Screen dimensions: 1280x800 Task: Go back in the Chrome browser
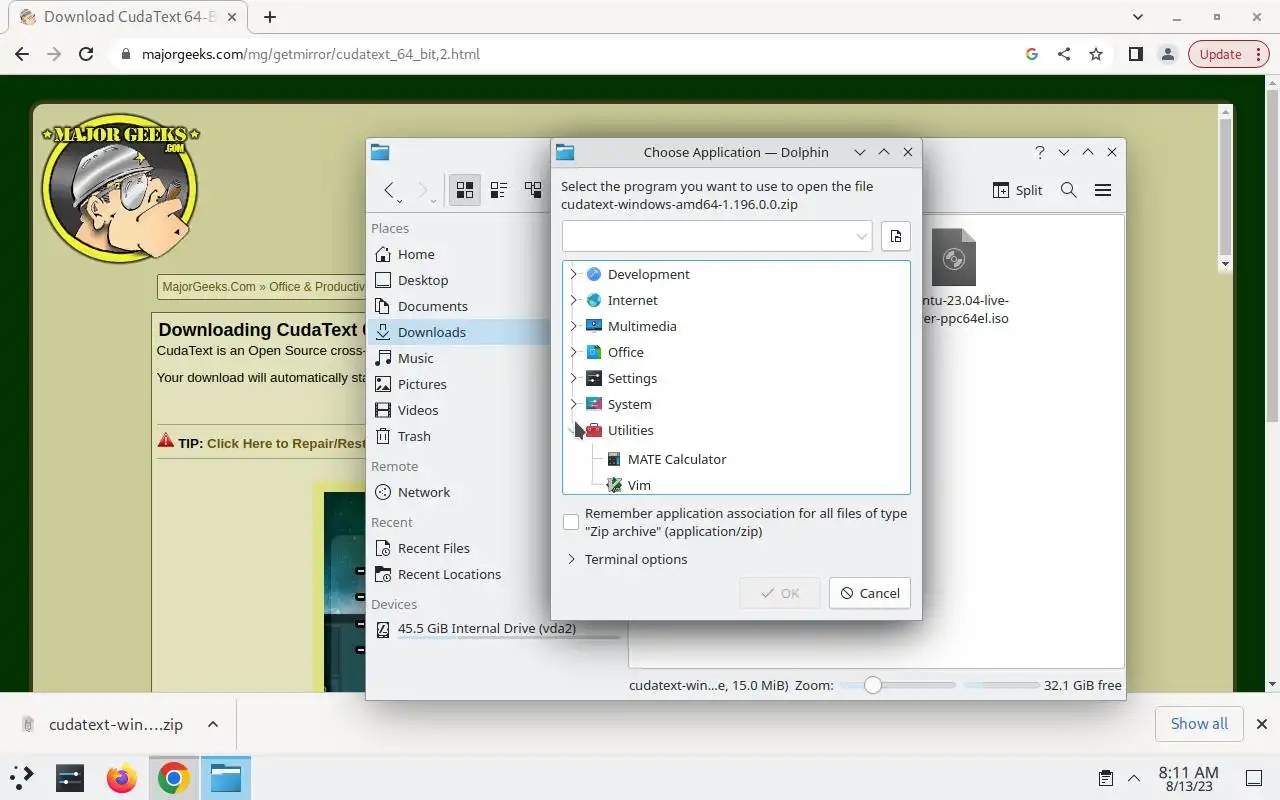coord(22,54)
